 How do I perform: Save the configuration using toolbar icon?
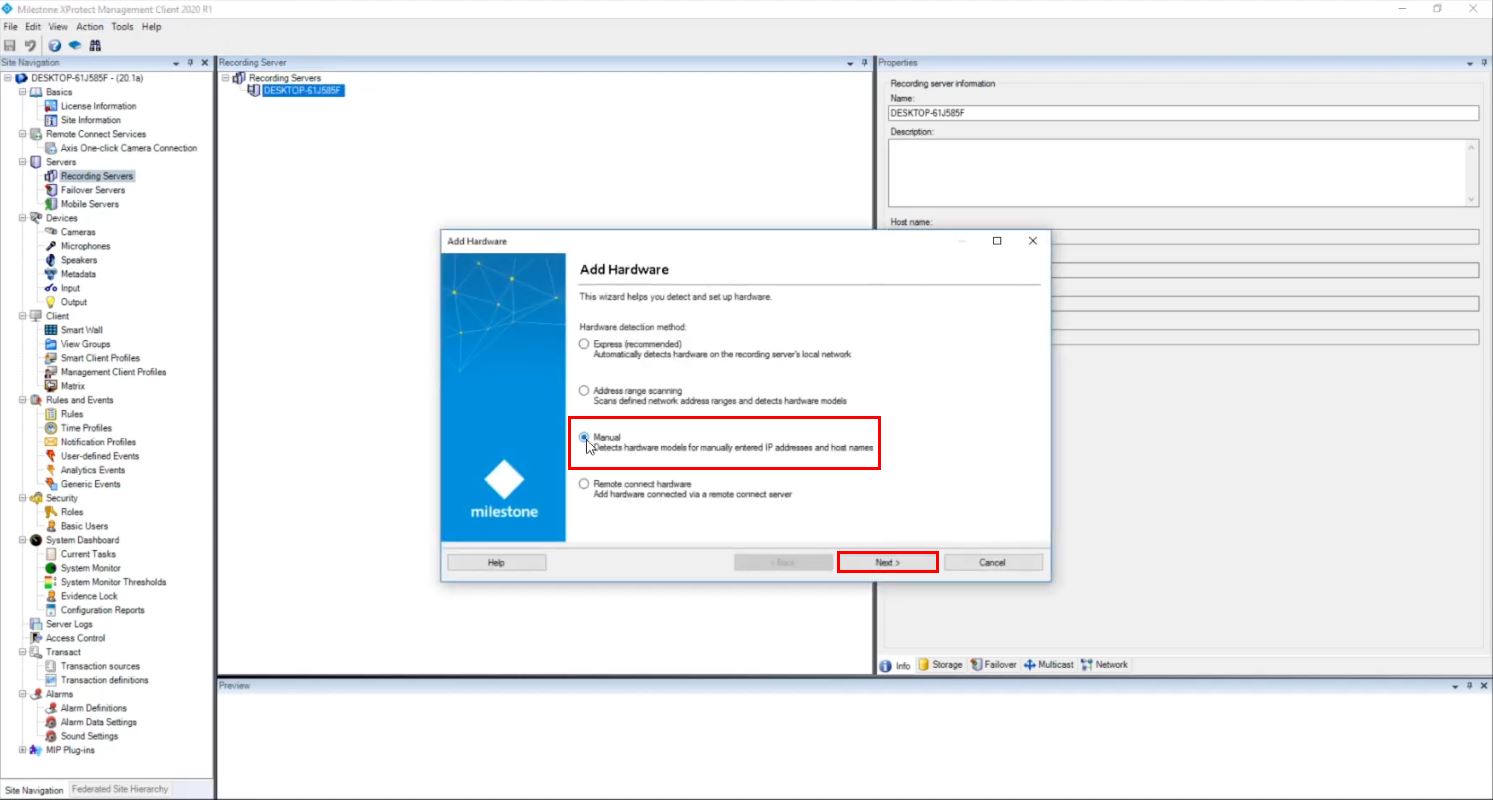pyautogui.click(x=10, y=45)
